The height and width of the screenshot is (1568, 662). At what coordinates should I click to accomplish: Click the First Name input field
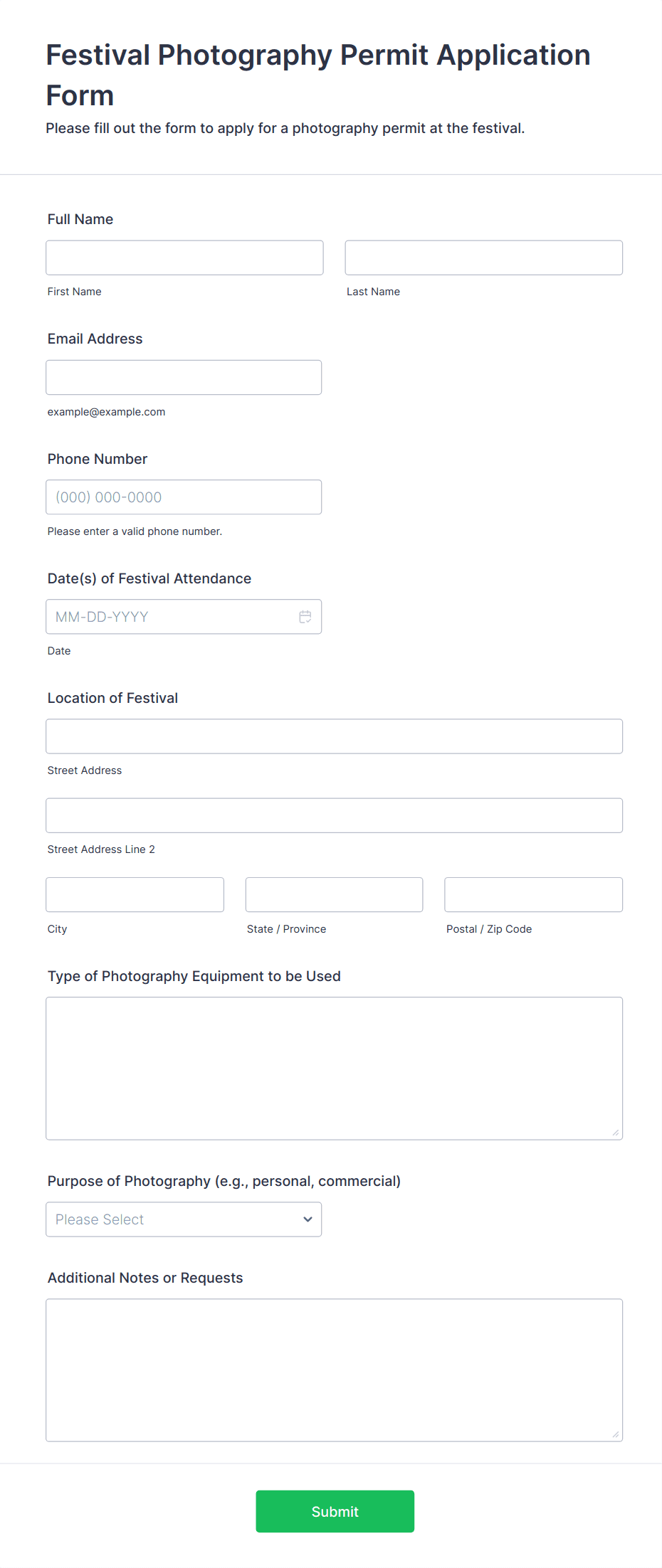click(184, 258)
